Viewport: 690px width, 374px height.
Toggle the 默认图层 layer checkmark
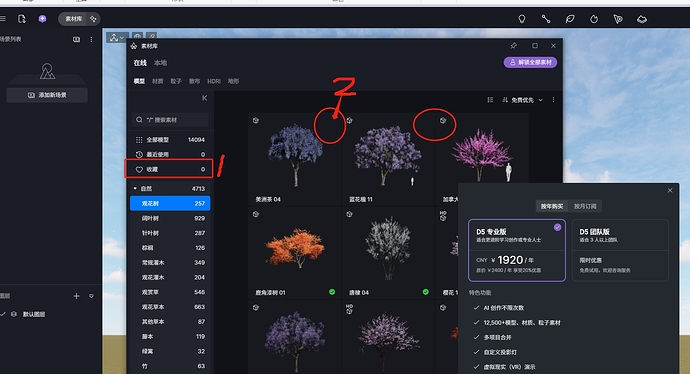[x=3, y=314]
